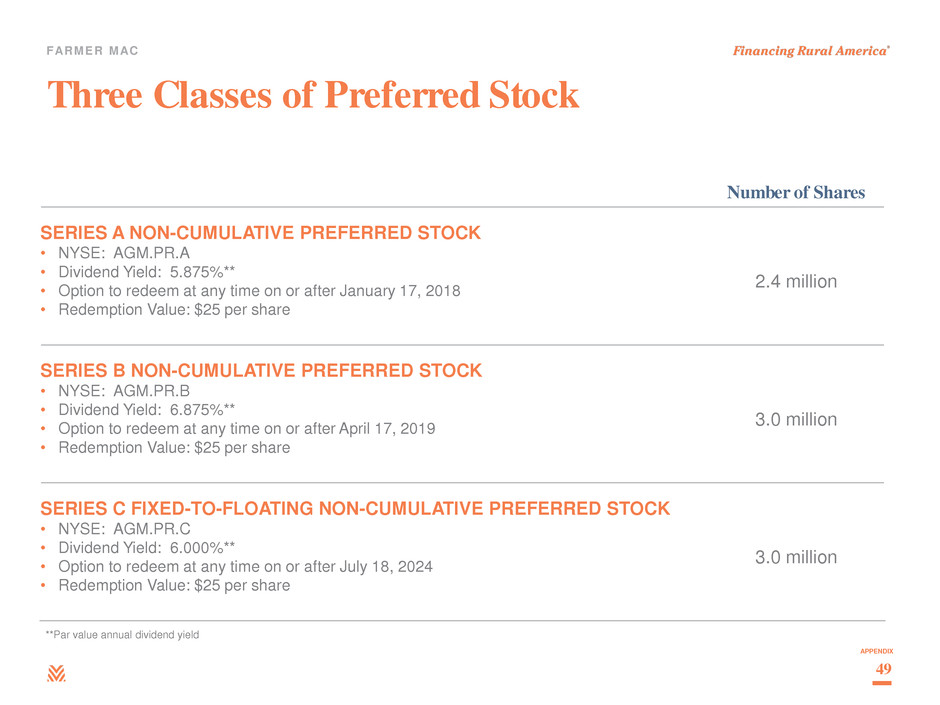Click Series C Fixed-to-Floating Preferred Stock heading
The image size is (940, 705).
(x=355, y=508)
